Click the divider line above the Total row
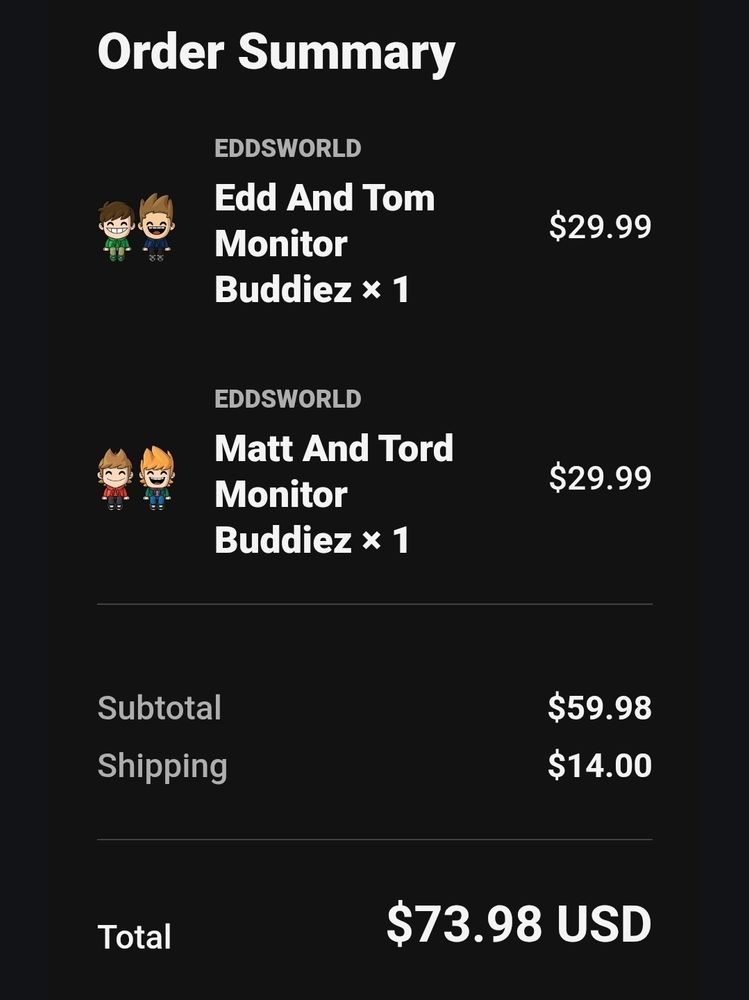 point(374,839)
